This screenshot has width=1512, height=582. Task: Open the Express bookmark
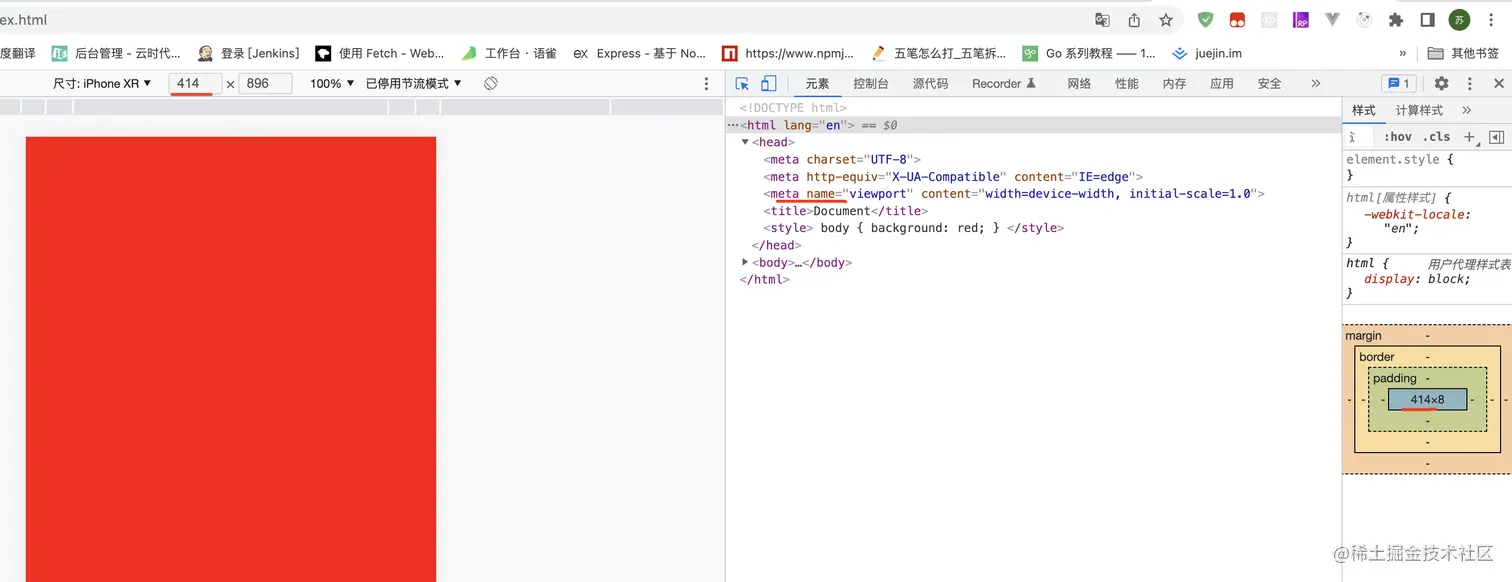click(640, 54)
